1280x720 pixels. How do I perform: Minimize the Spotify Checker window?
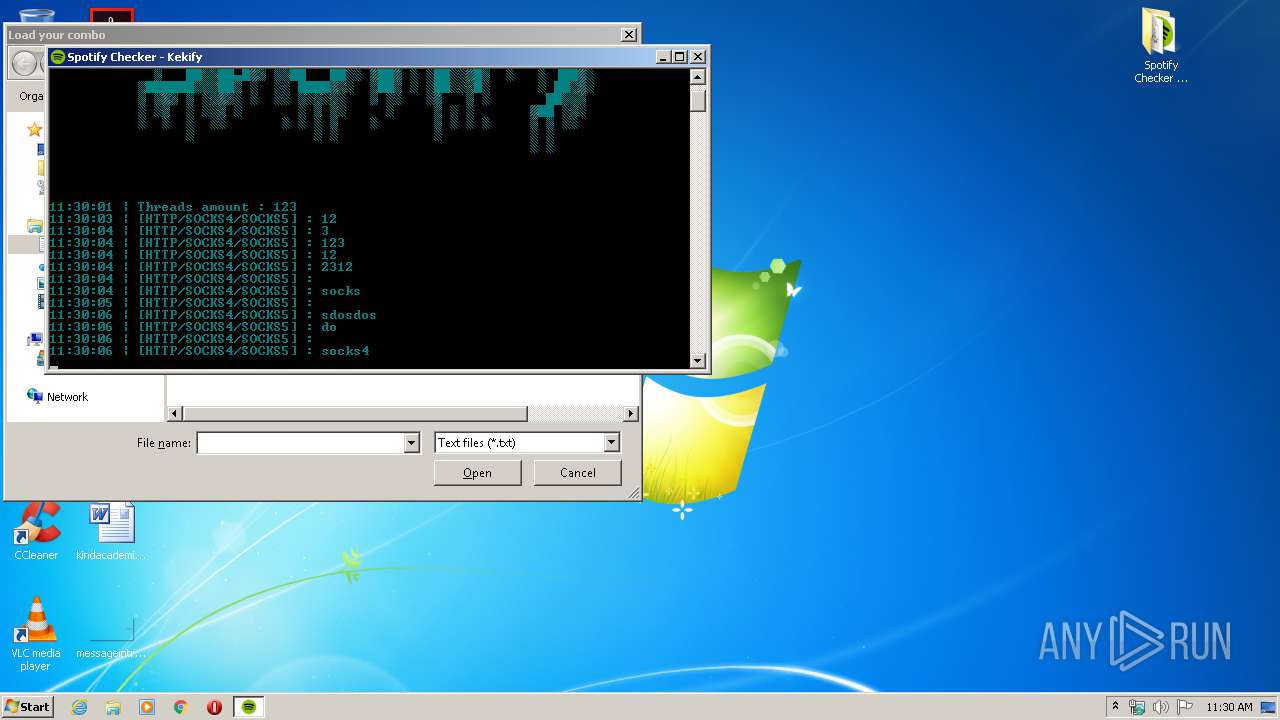(x=663, y=57)
